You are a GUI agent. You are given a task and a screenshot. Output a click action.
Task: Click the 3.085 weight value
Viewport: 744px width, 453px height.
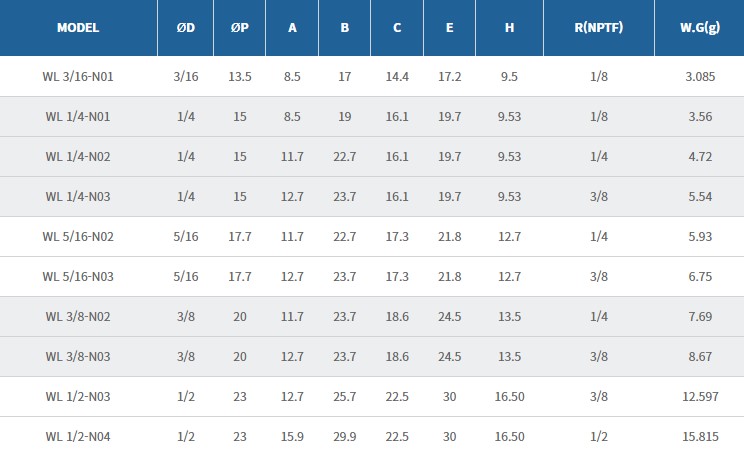700,76
